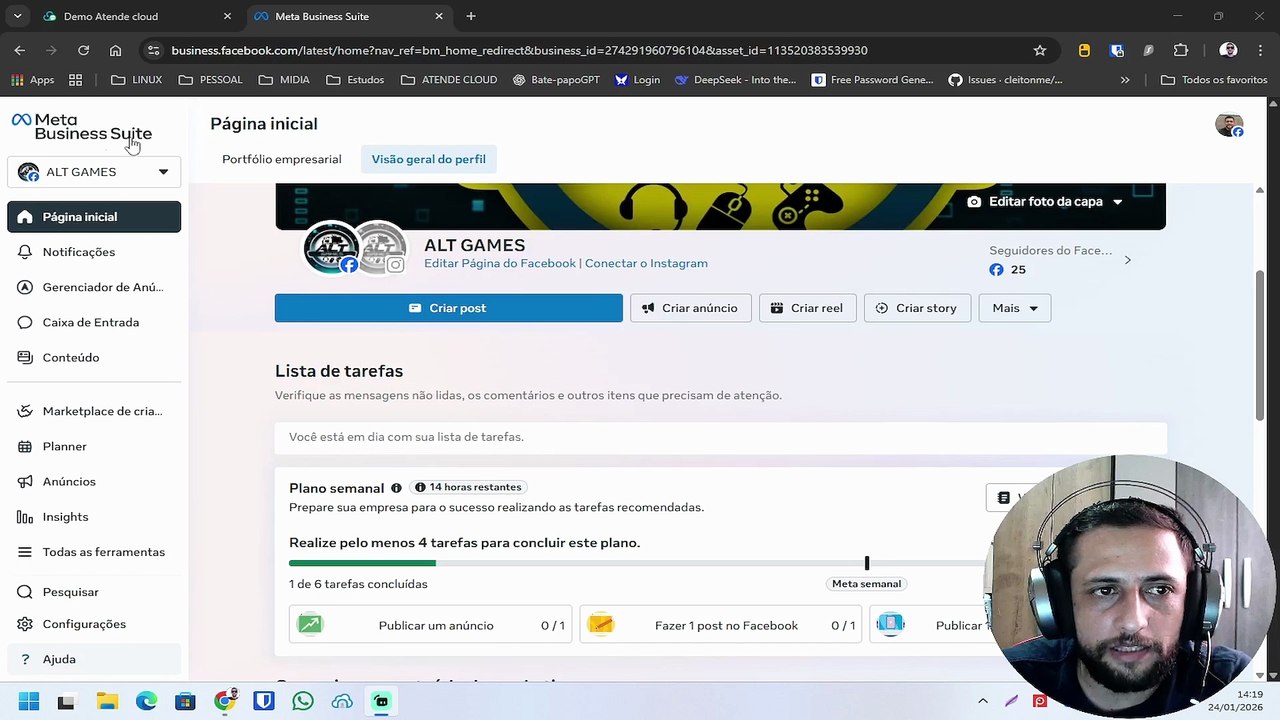
Task: Open a new browser tab
Action: click(471, 16)
